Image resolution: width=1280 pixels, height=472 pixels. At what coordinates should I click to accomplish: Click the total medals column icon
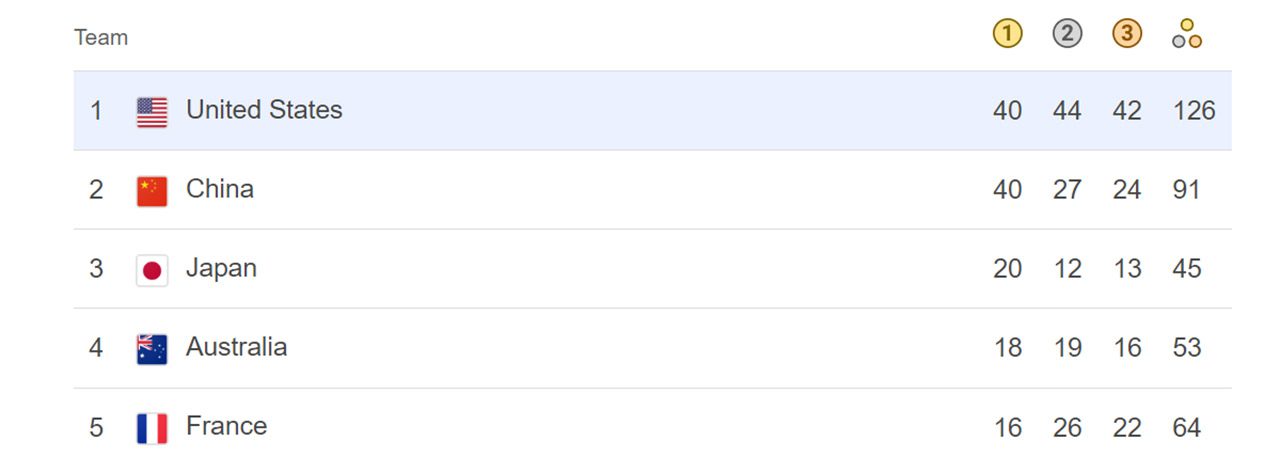1187,34
